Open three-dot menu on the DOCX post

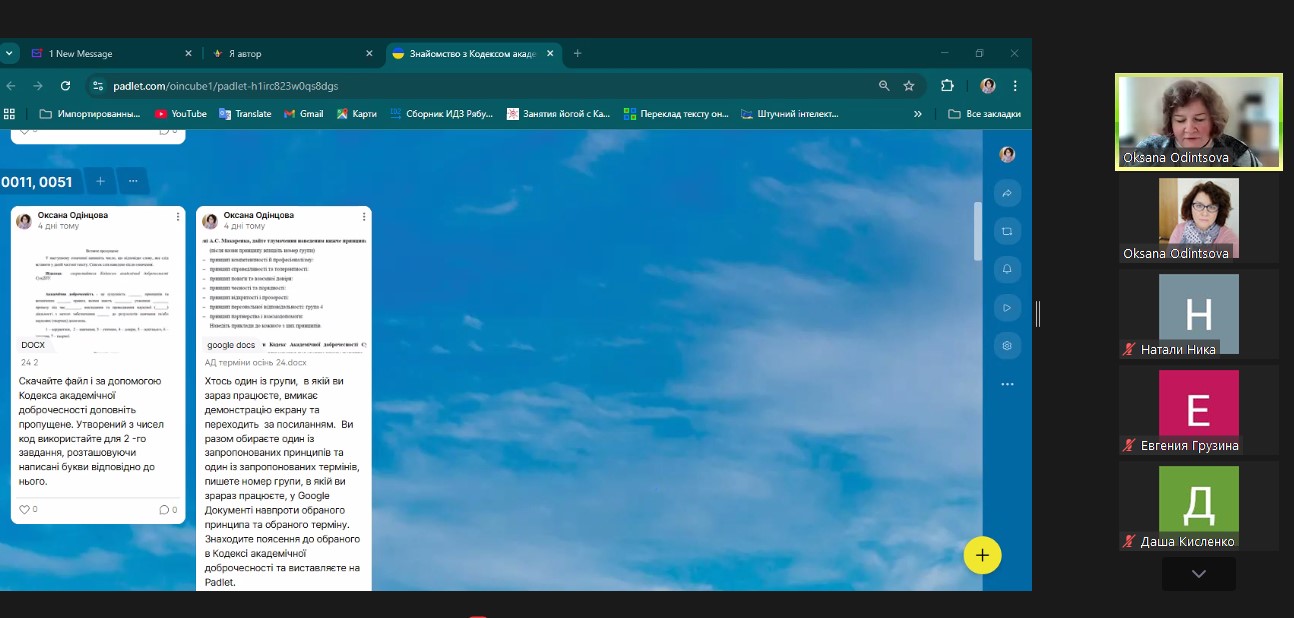[179, 217]
